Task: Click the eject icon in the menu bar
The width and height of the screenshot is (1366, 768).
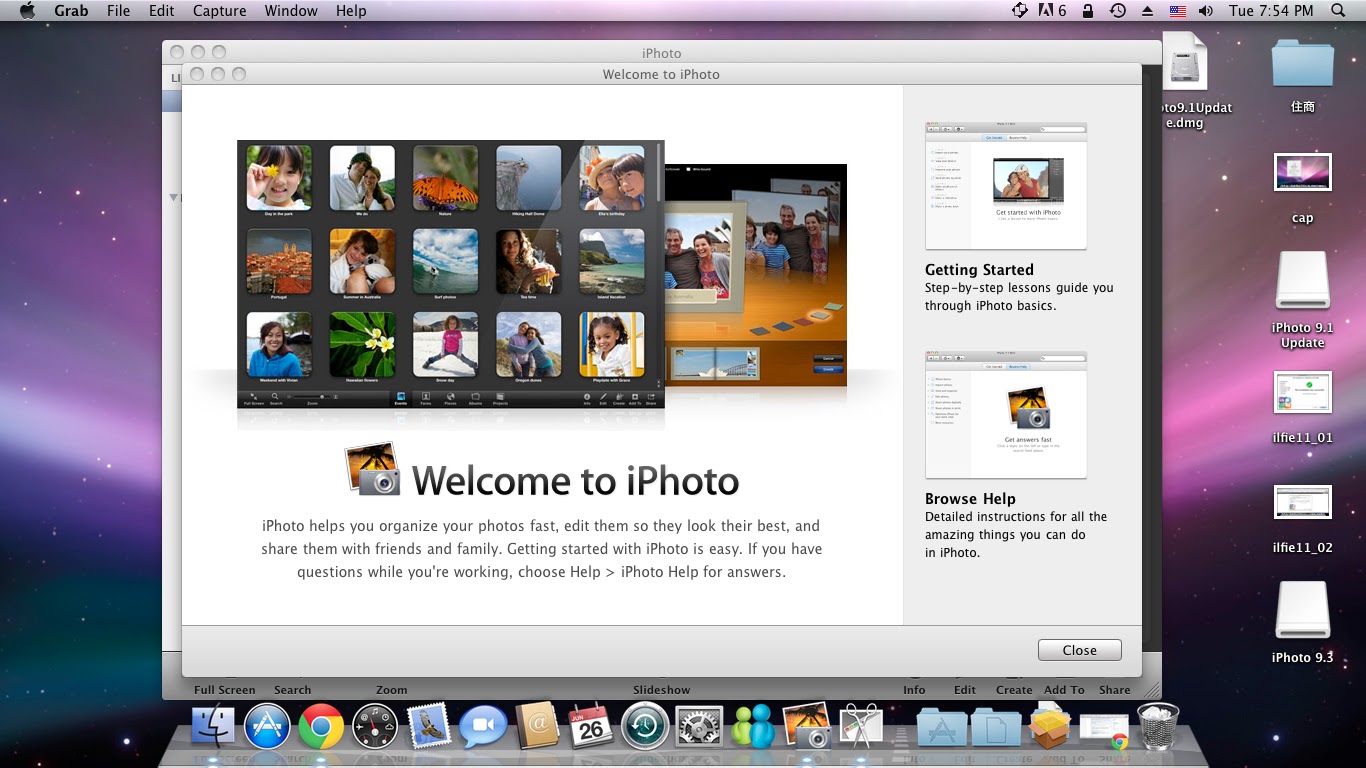Action: point(1148,11)
